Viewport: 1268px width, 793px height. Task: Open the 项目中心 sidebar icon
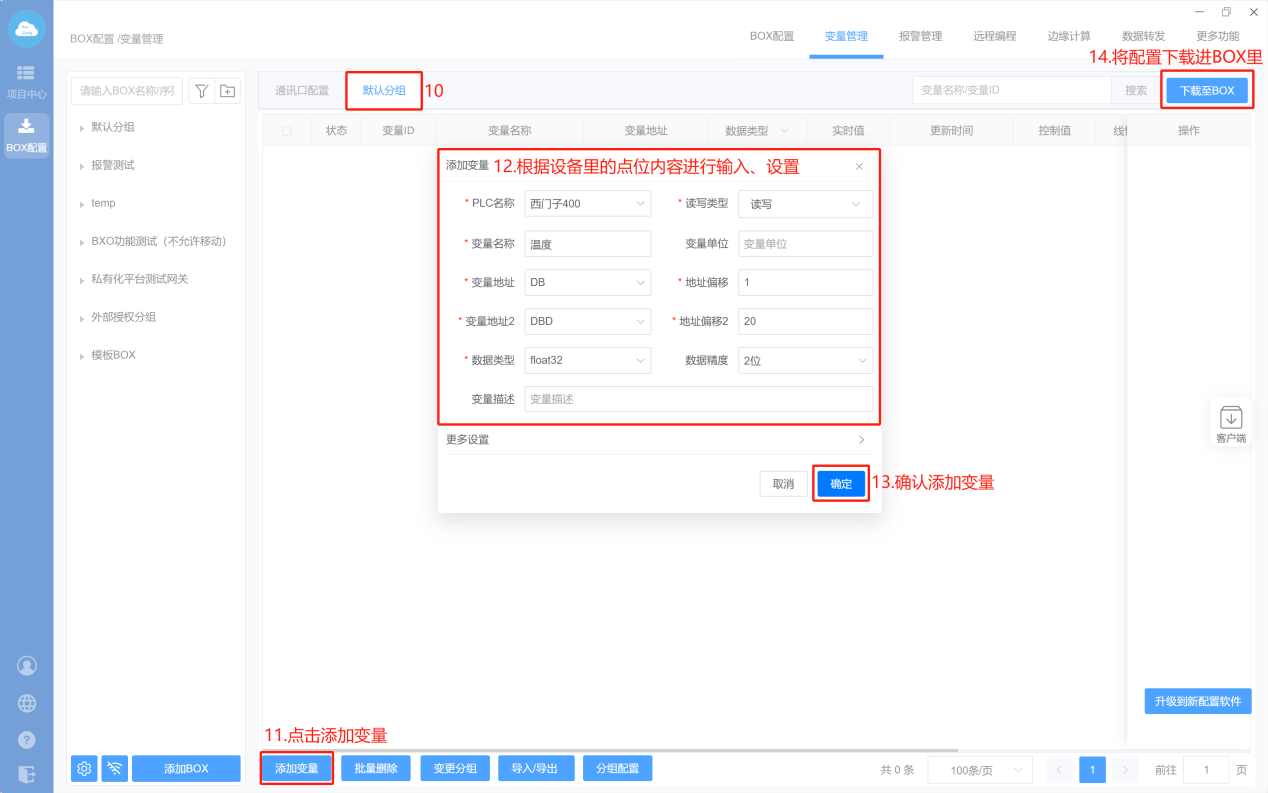pos(26,81)
